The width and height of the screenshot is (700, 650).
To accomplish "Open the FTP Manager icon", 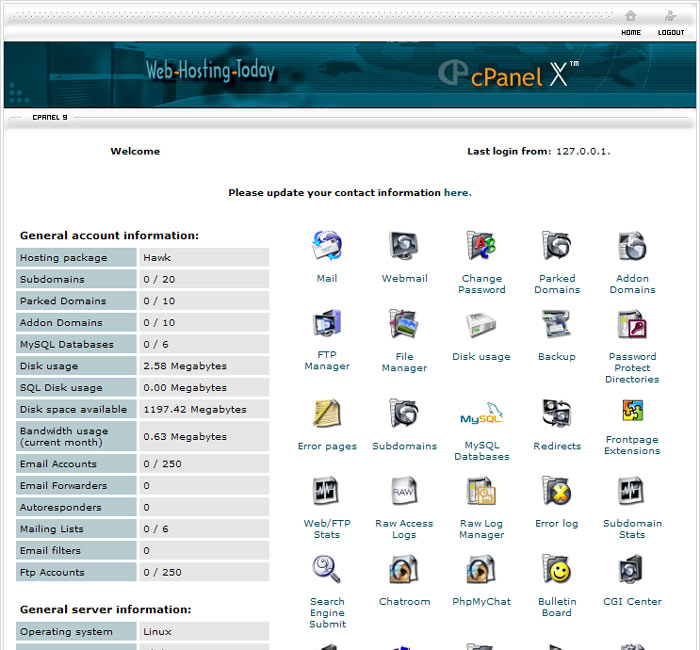I will 327,324.
